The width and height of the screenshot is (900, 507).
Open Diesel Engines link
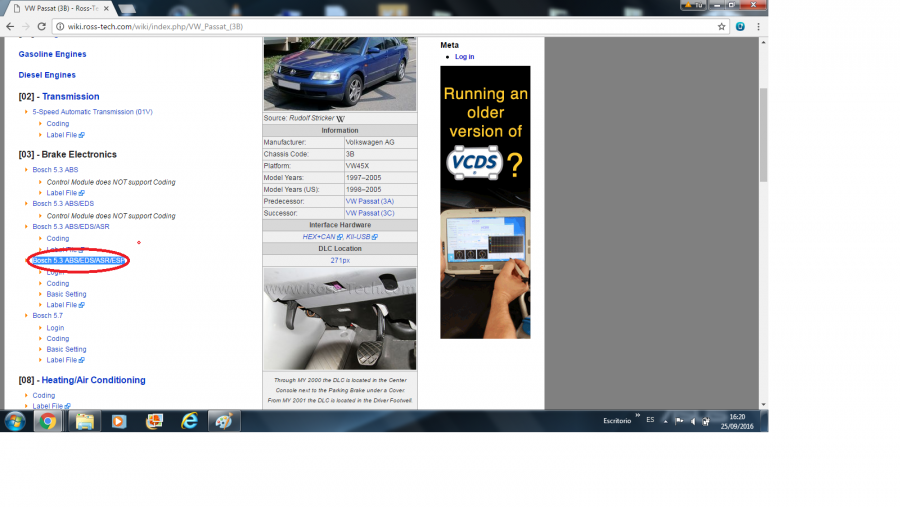tap(47, 75)
